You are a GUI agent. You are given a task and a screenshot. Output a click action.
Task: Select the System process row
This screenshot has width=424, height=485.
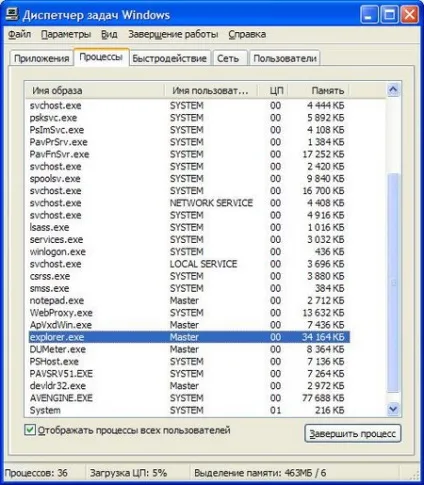[x=189, y=410]
